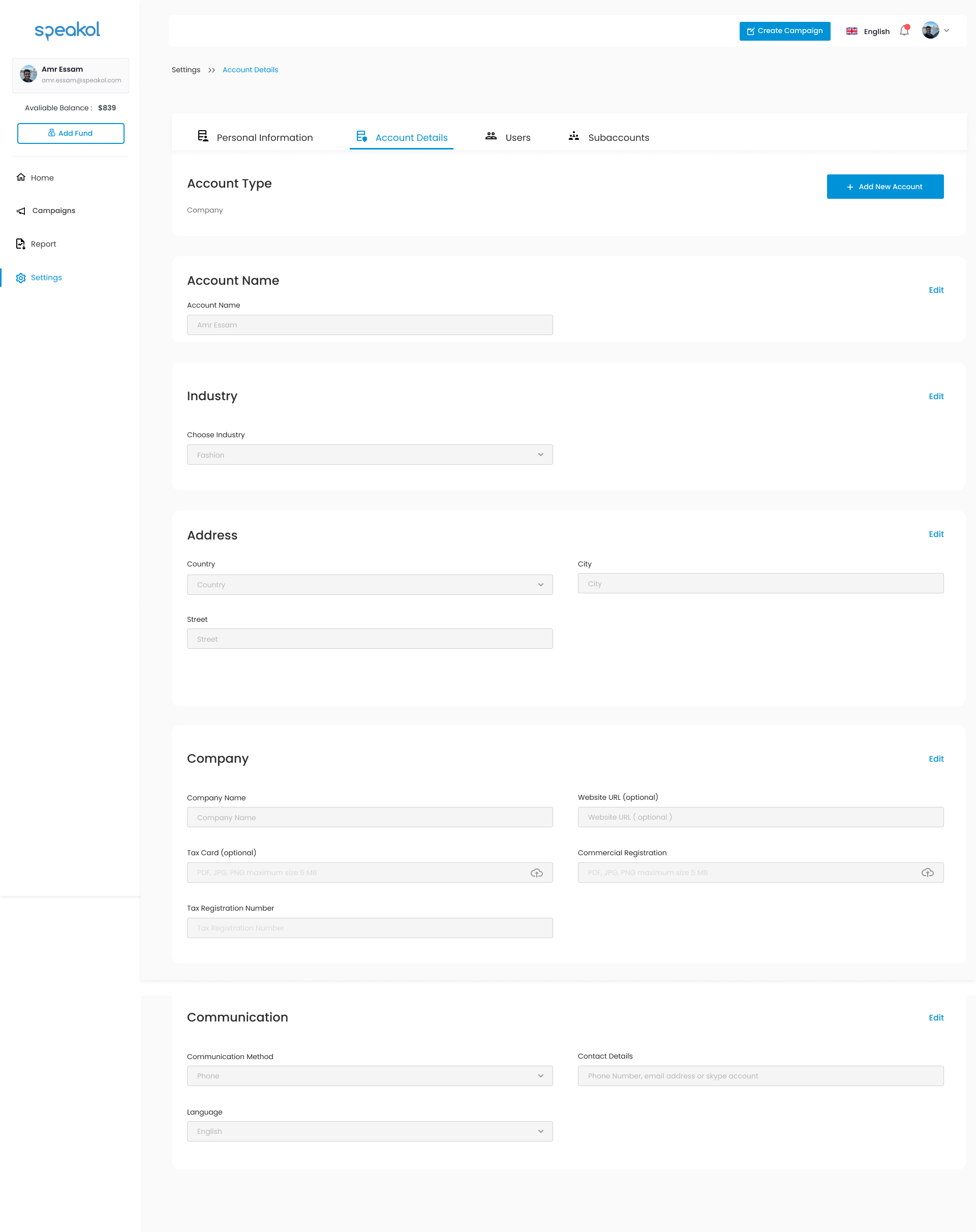976x1232 pixels.
Task: Click the Tax Registration Number field
Action: pos(370,928)
